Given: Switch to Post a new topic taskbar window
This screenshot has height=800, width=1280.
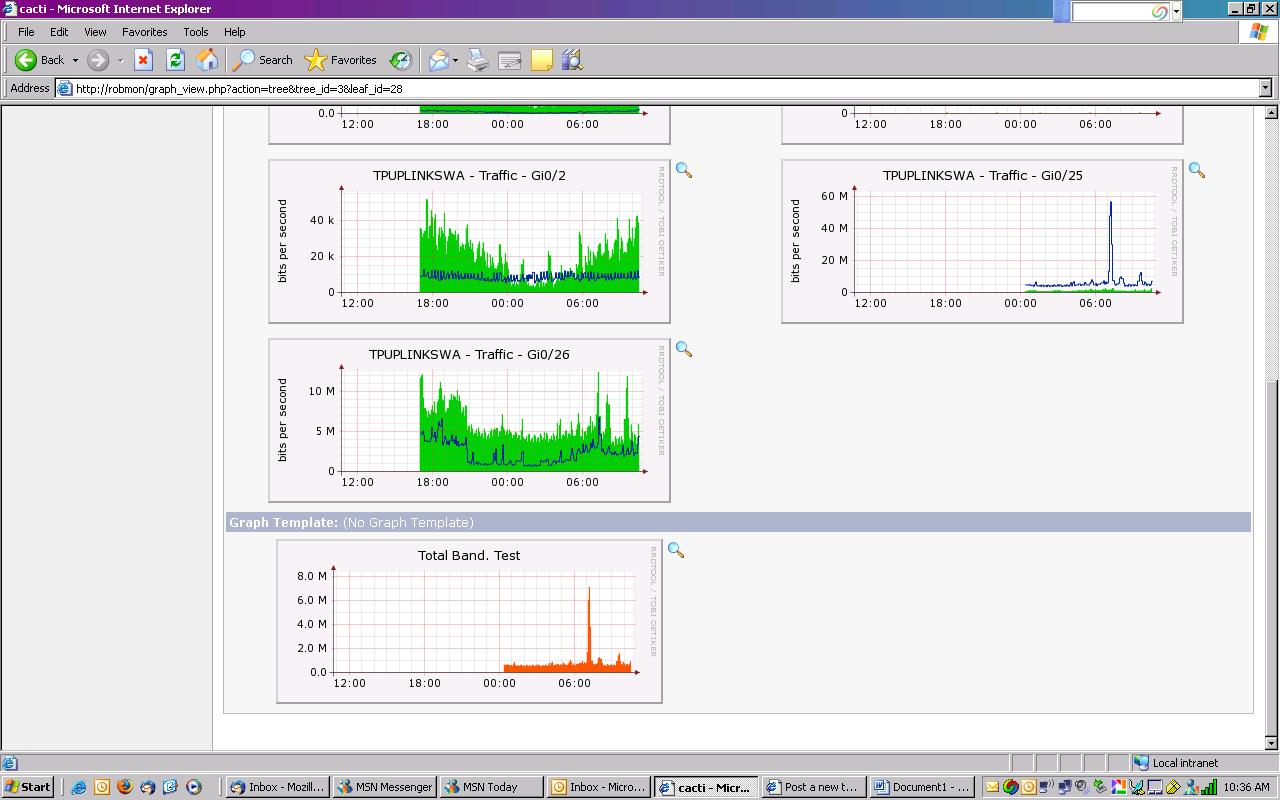Looking at the screenshot, I should pos(813,787).
